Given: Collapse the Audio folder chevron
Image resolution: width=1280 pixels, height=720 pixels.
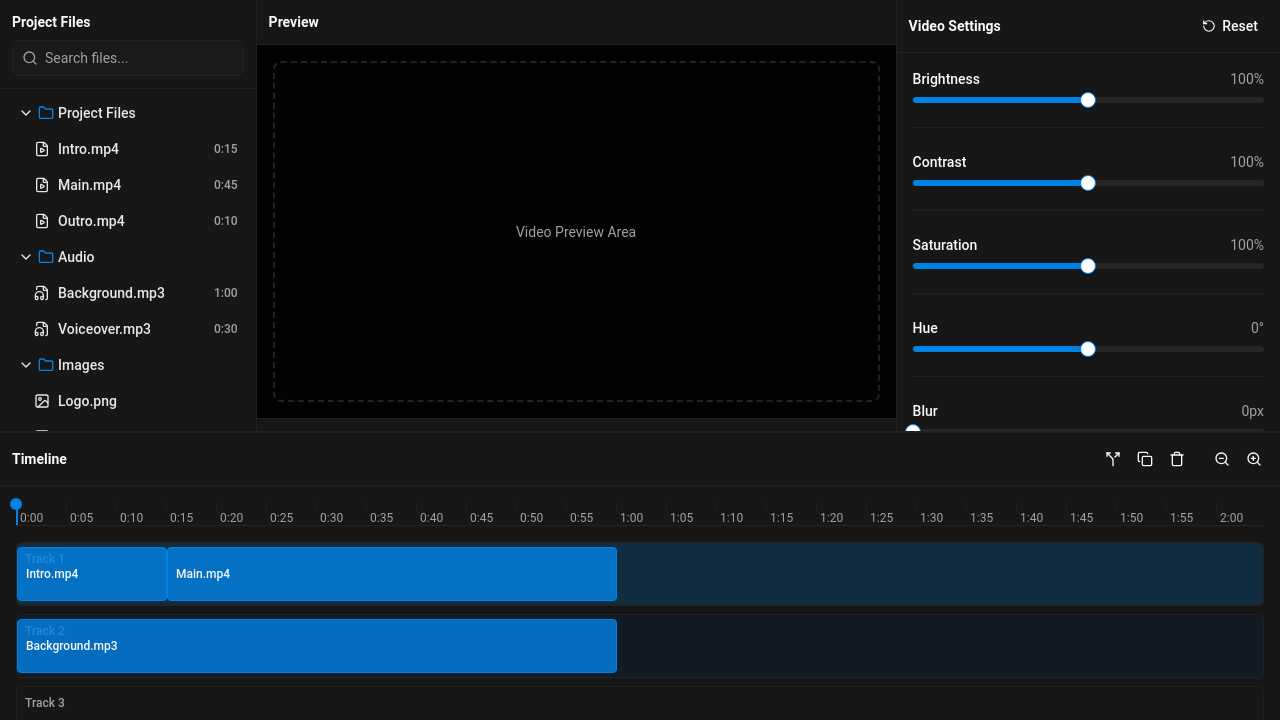Looking at the screenshot, I should click(26, 257).
